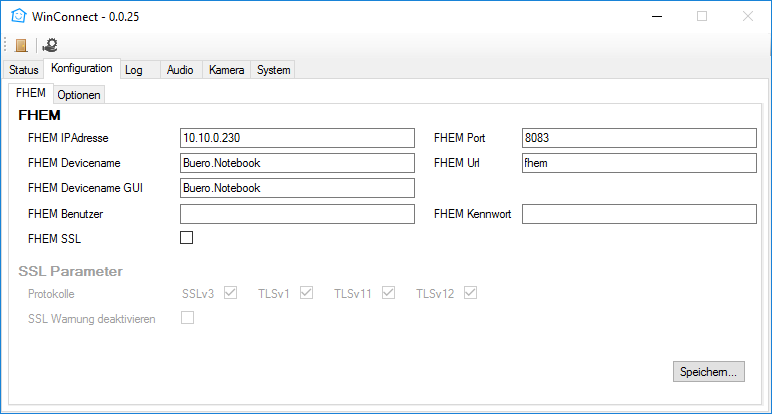Click the FHEM Kennwort input field

tap(639, 214)
